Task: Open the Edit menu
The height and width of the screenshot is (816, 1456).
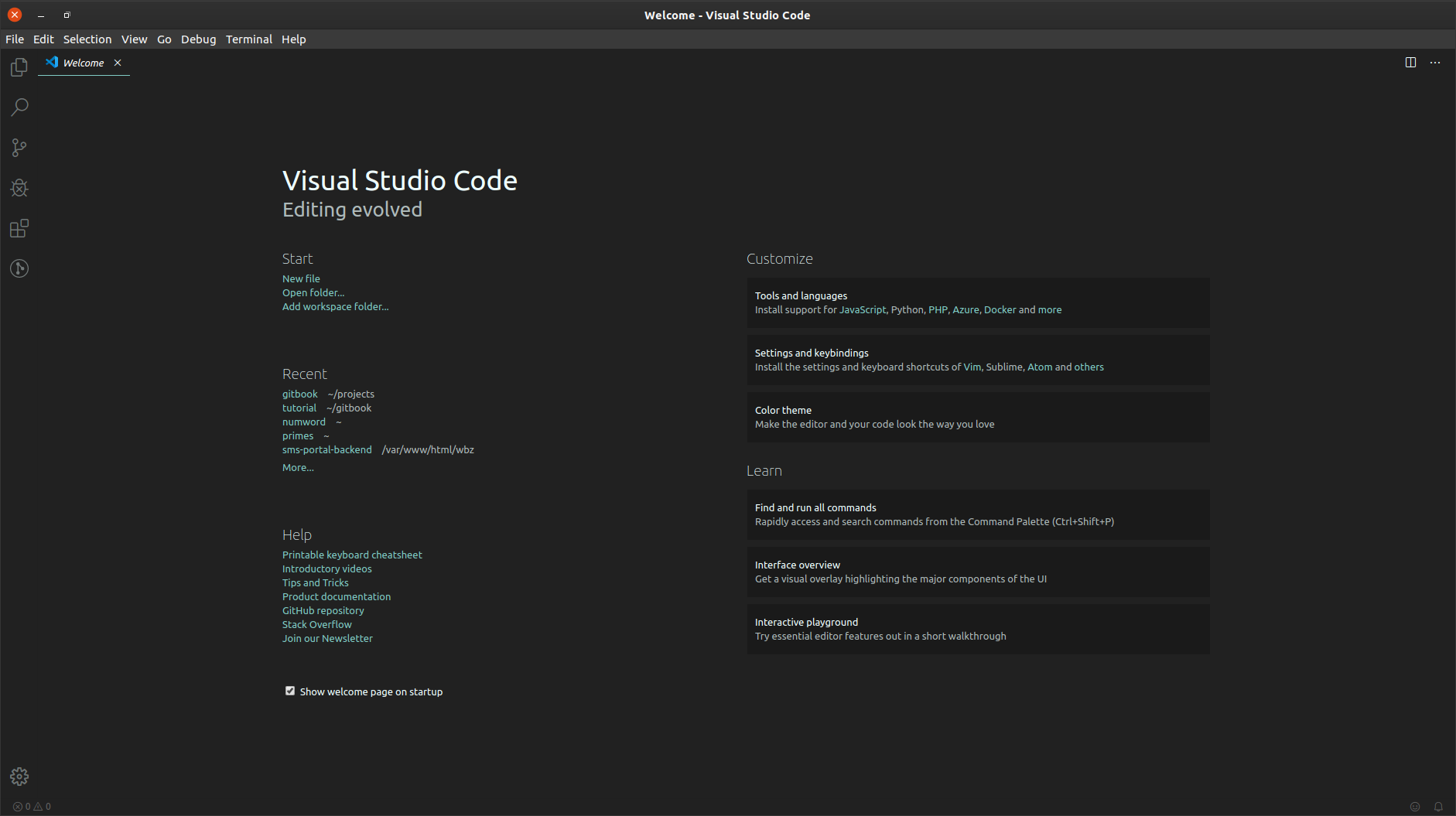Action: (x=43, y=39)
